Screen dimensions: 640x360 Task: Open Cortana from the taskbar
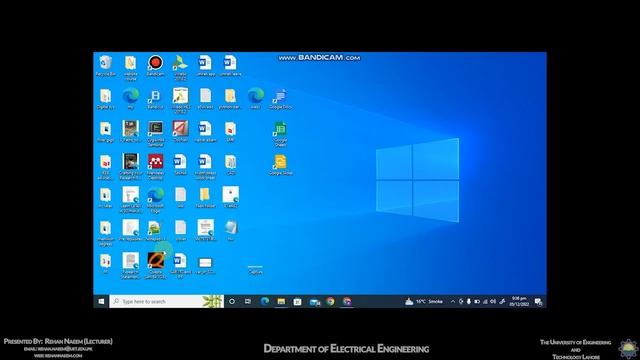pos(232,301)
